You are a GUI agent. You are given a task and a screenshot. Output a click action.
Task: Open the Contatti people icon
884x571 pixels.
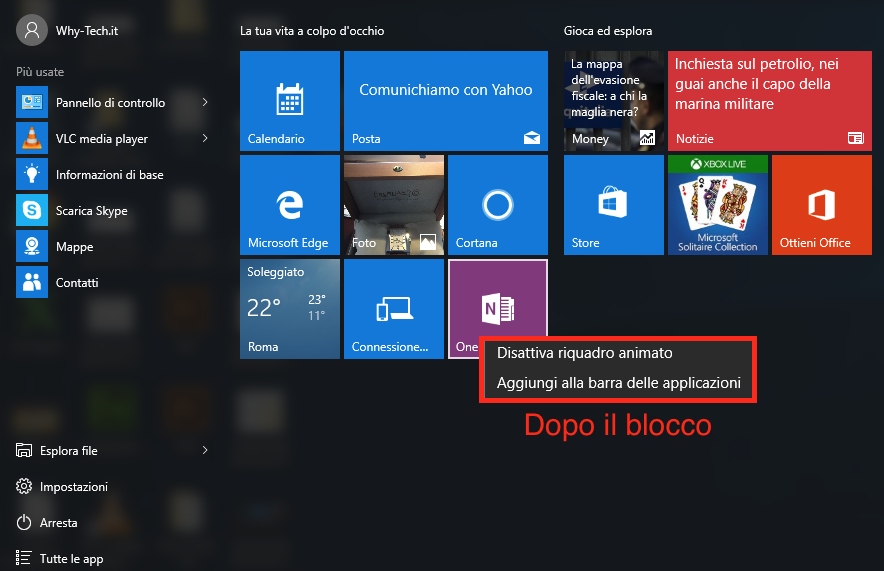click(32, 282)
